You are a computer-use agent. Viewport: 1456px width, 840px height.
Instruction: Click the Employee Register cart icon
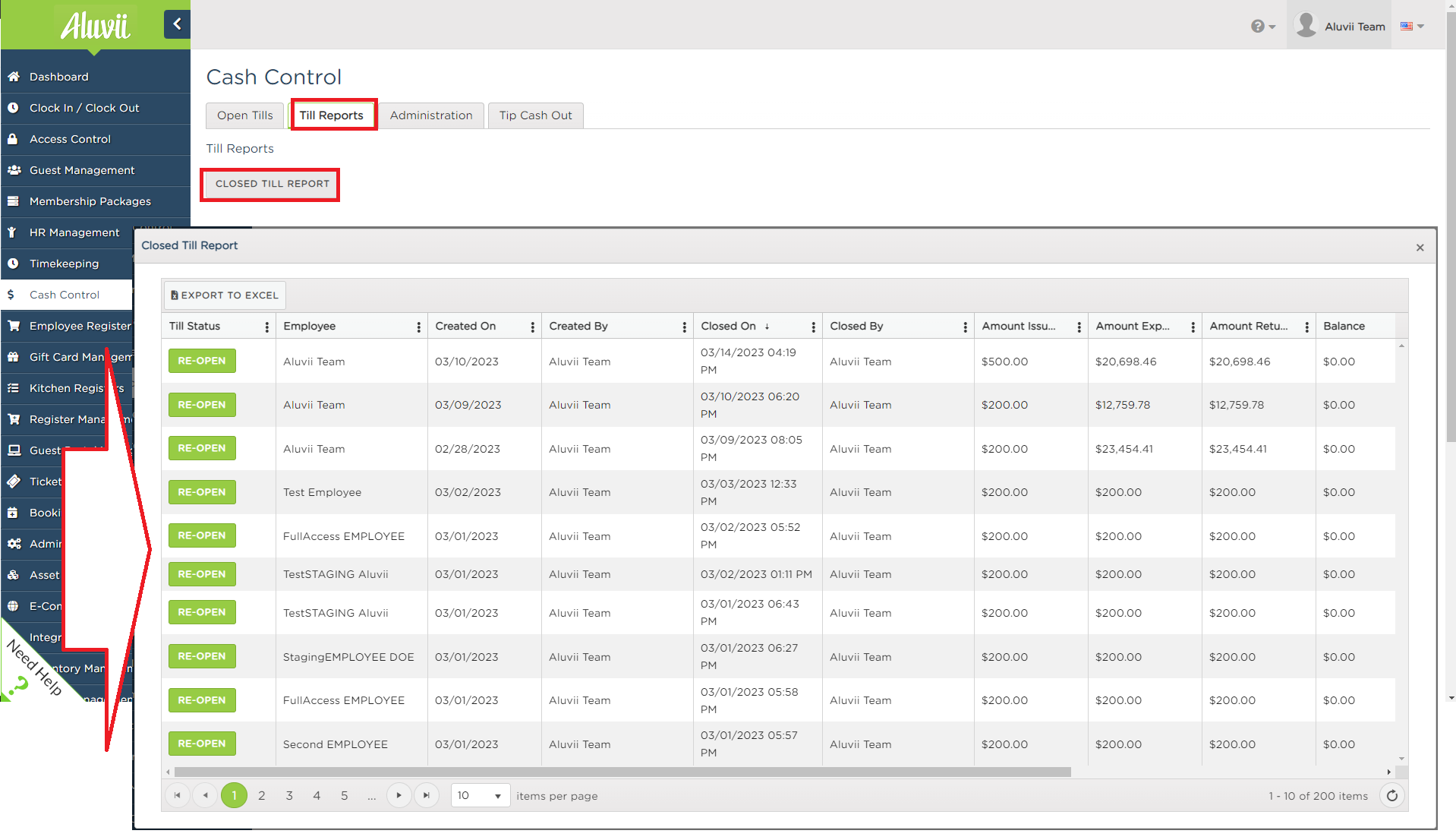[x=14, y=326]
